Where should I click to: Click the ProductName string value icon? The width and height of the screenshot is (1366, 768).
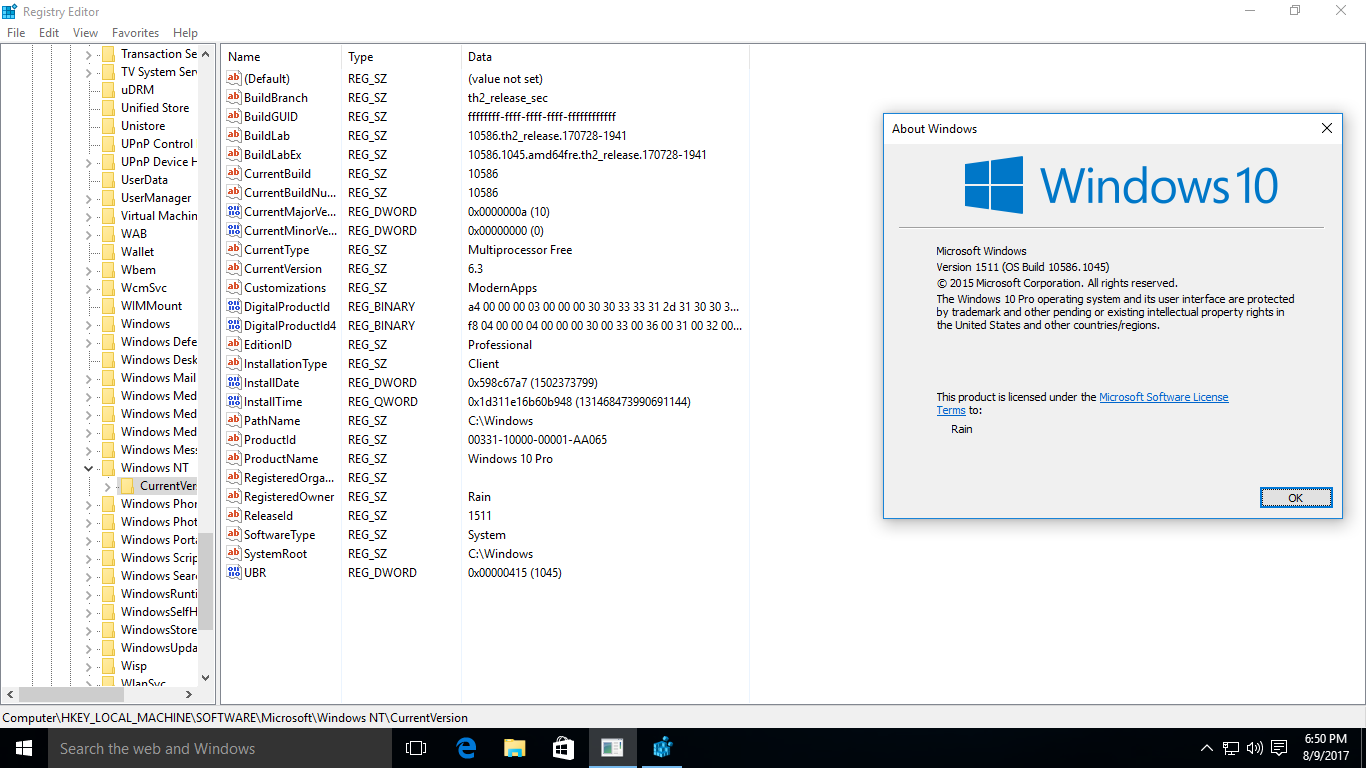point(234,459)
